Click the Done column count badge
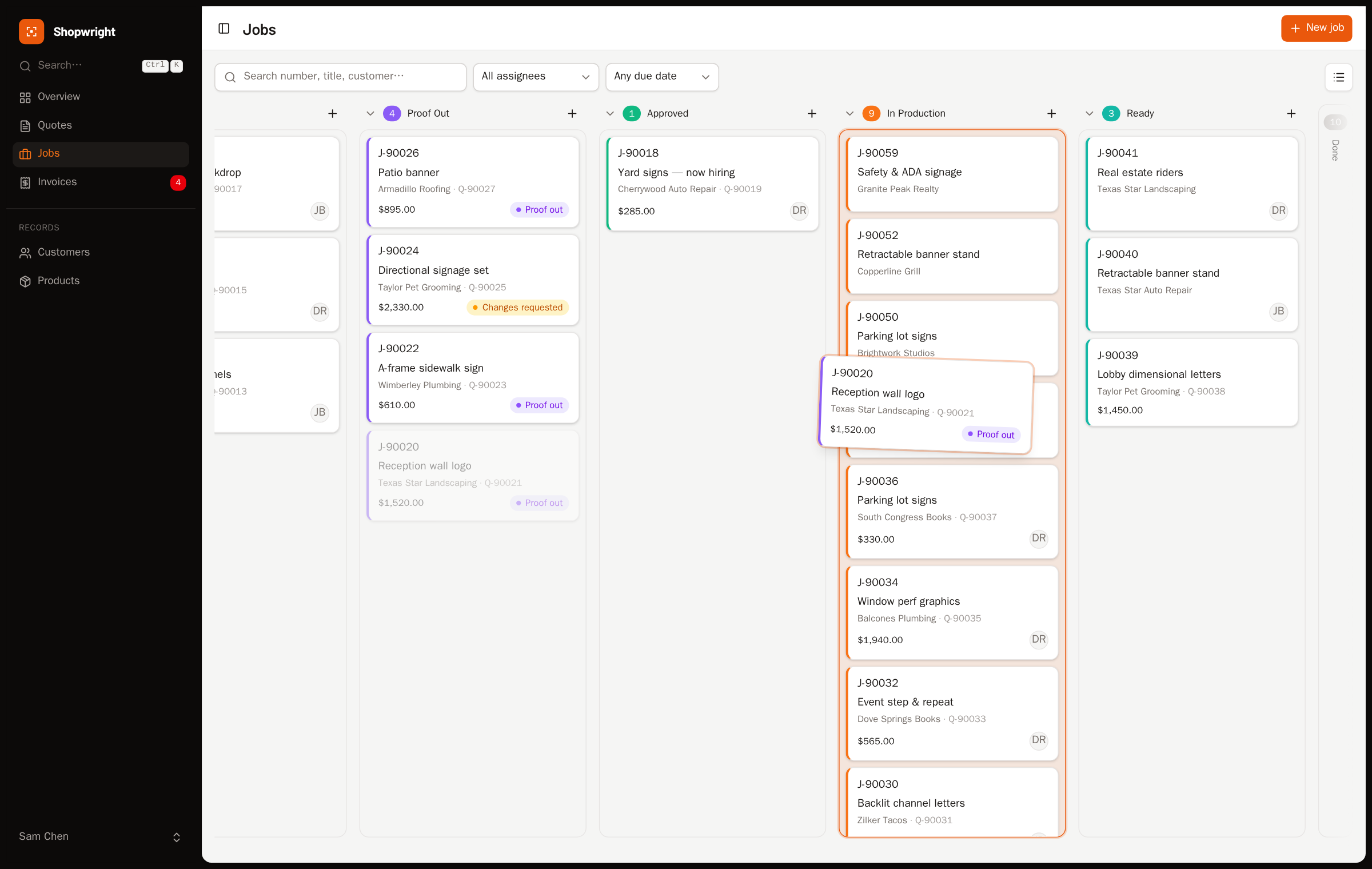Viewport: 1372px width, 869px height. pyautogui.click(x=1335, y=122)
